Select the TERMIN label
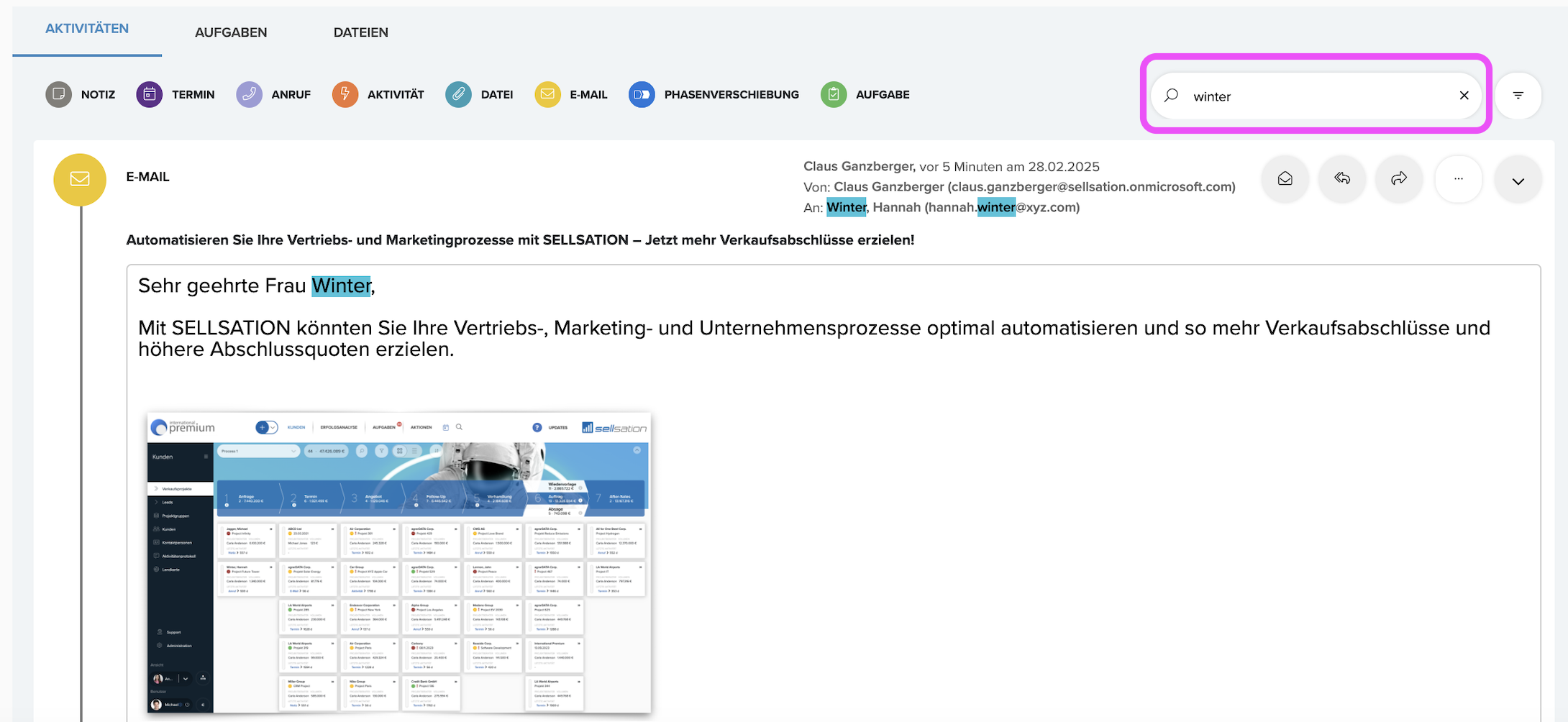Screen dimensions: 1568x722 click(193, 95)
